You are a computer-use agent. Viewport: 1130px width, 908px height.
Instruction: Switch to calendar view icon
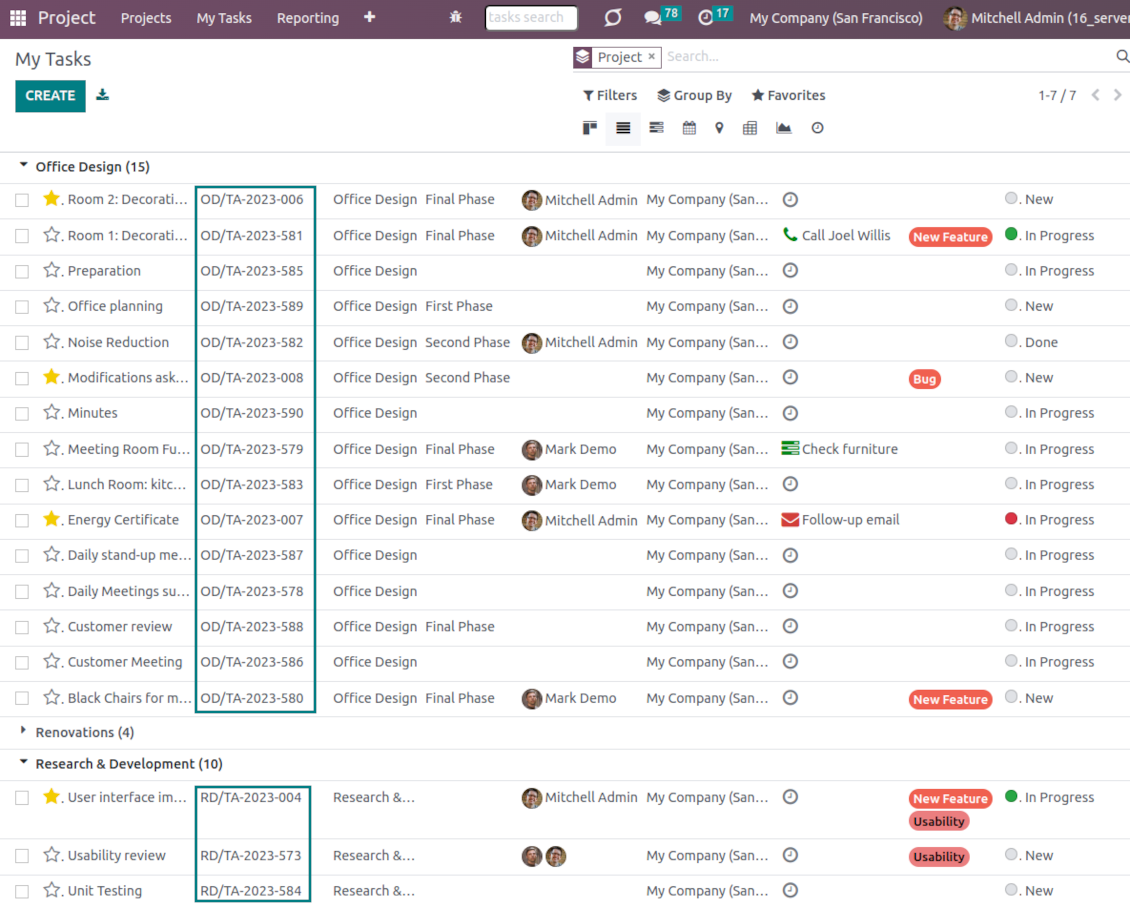[689, 128]
